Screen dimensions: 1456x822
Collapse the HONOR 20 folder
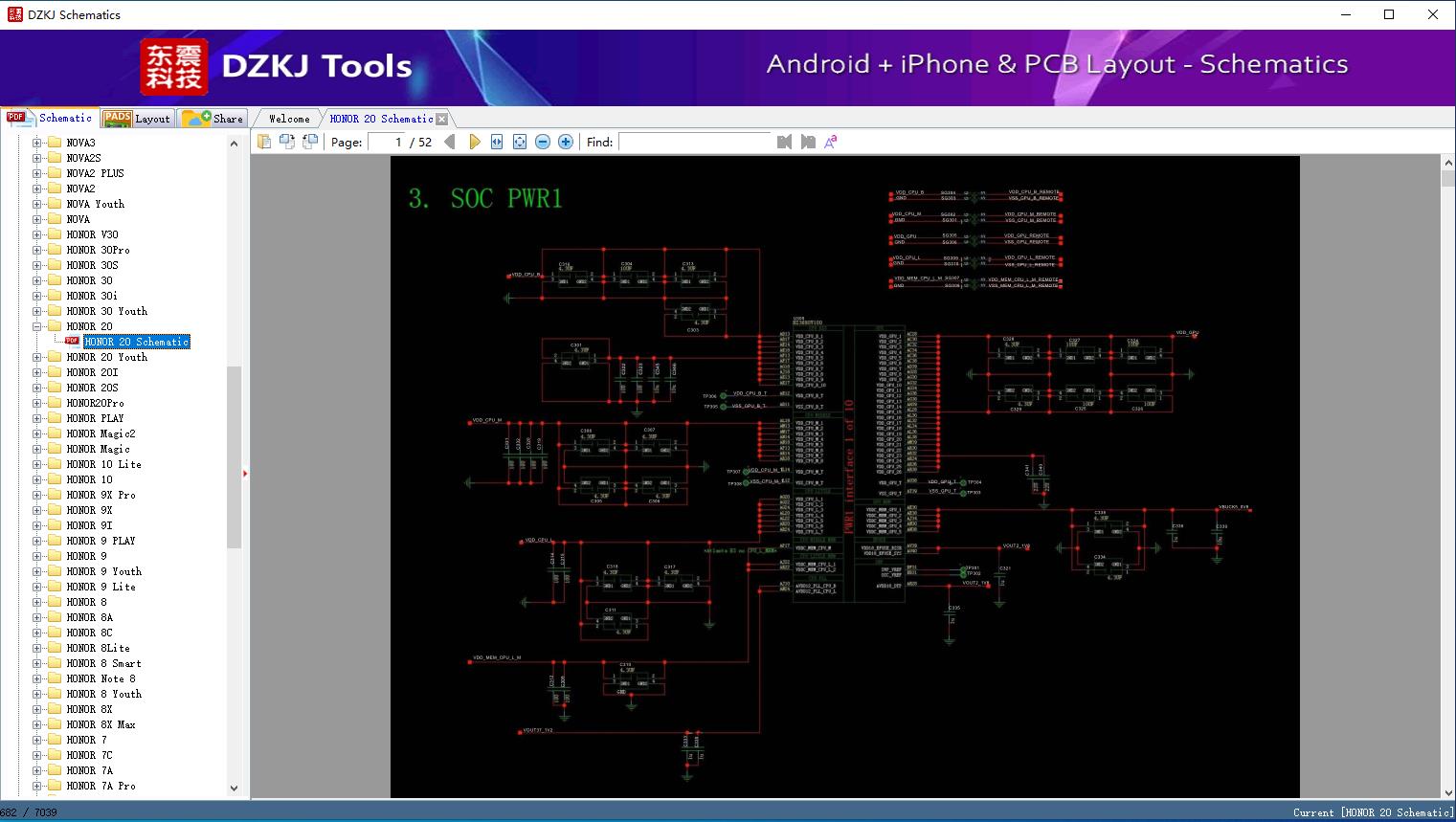[x=37, y=326]
